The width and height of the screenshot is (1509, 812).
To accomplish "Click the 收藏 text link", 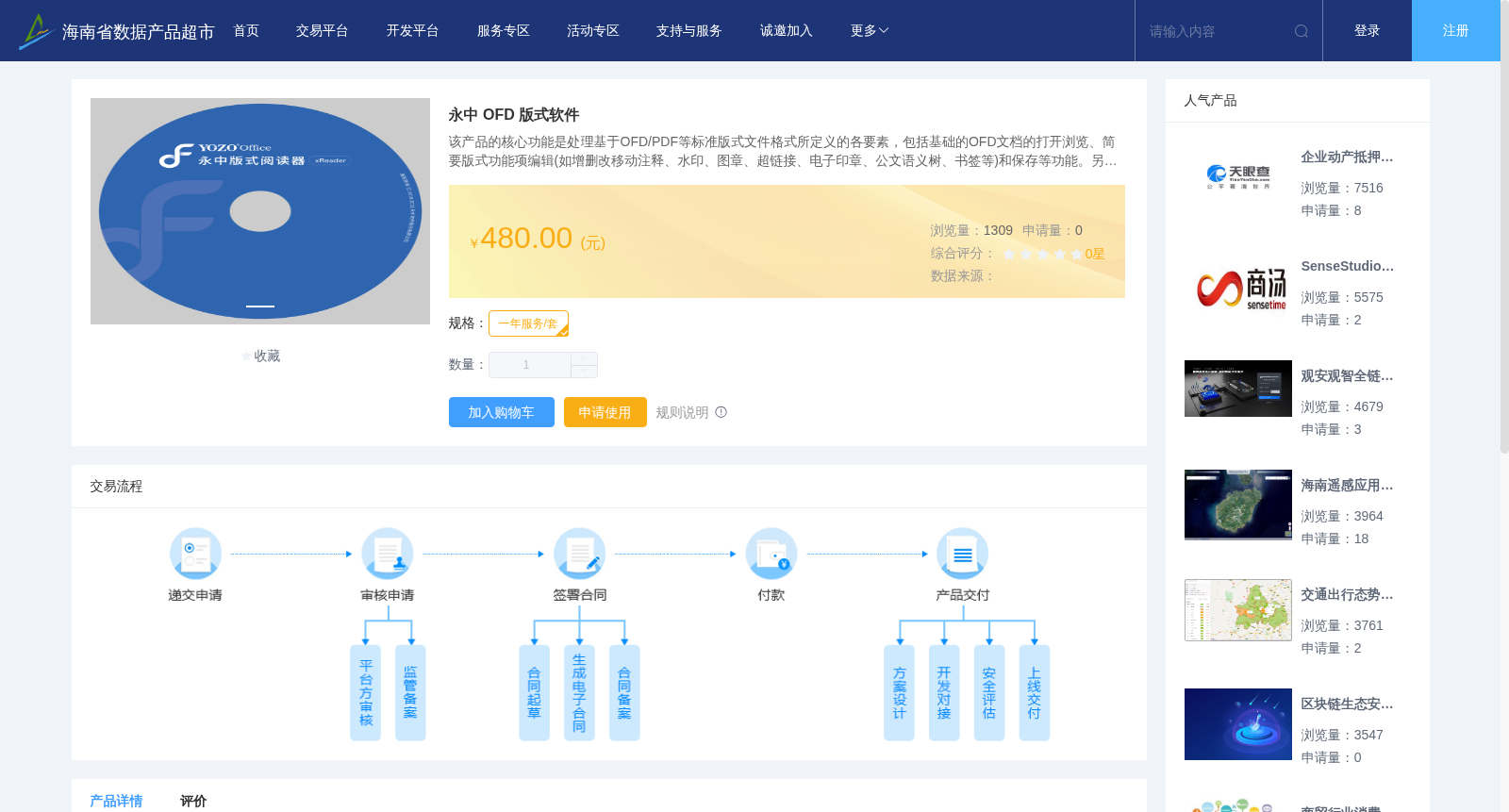I will coord(267,356).
